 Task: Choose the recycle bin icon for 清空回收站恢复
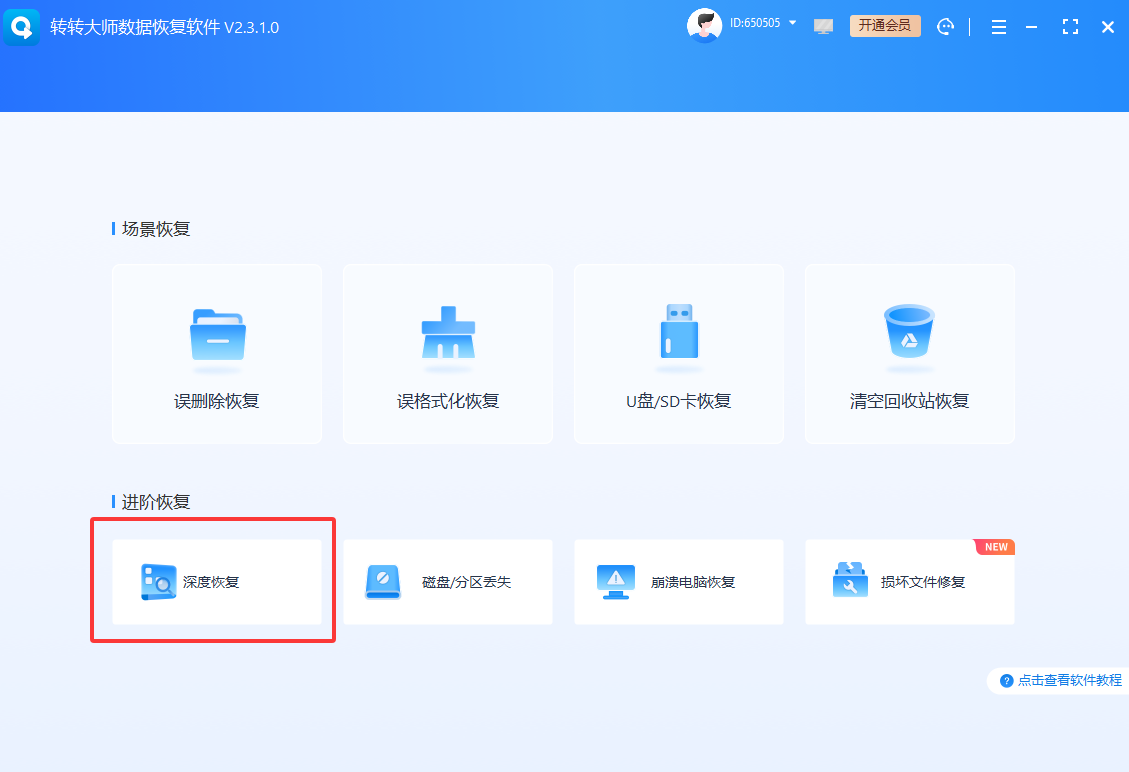click(909, 331)
